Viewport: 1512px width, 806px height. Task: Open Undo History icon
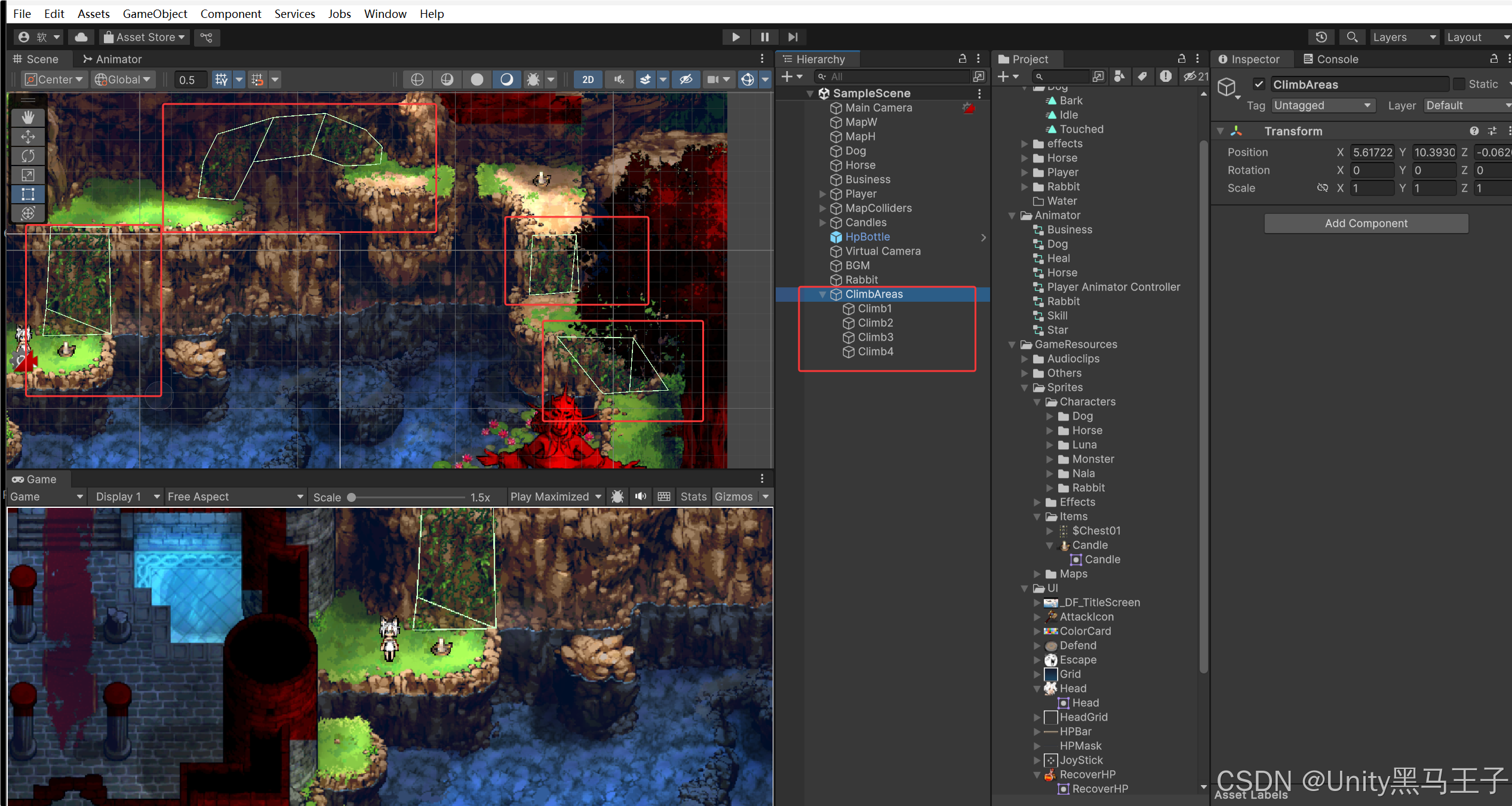pyautogui.click(x=1321, y=37)
